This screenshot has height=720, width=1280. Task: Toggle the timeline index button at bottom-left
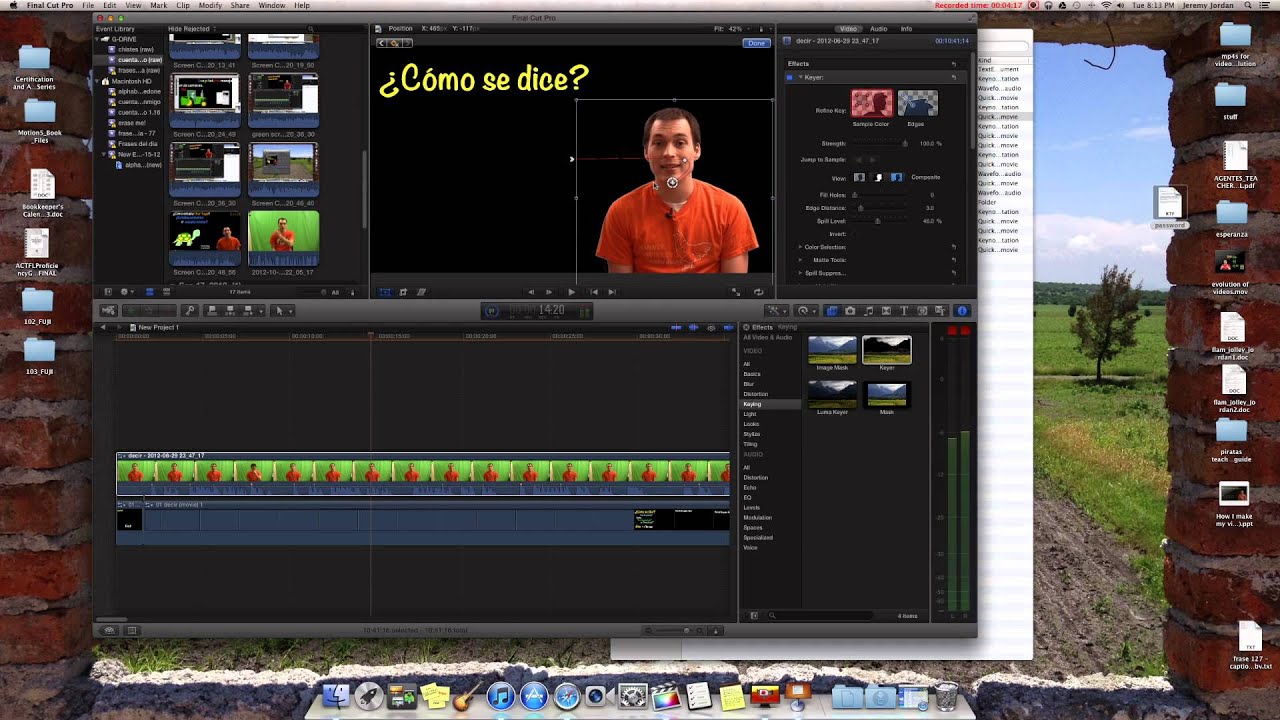coord(132,630)
